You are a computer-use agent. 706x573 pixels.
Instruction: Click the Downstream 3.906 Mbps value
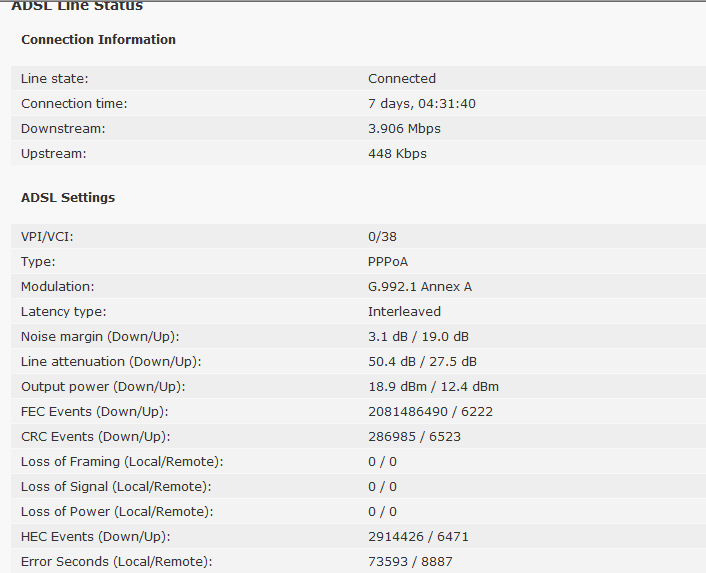click(404, 129)
